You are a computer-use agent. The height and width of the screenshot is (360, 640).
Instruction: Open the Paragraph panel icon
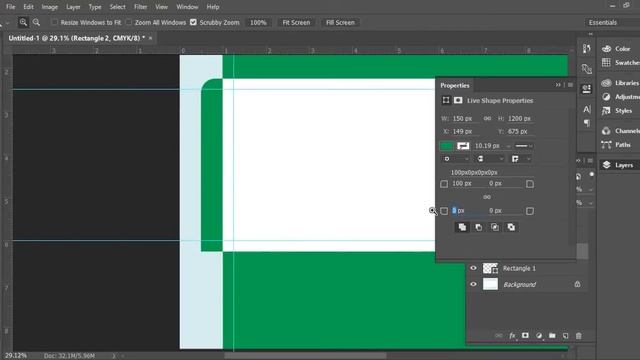(587, 123)
